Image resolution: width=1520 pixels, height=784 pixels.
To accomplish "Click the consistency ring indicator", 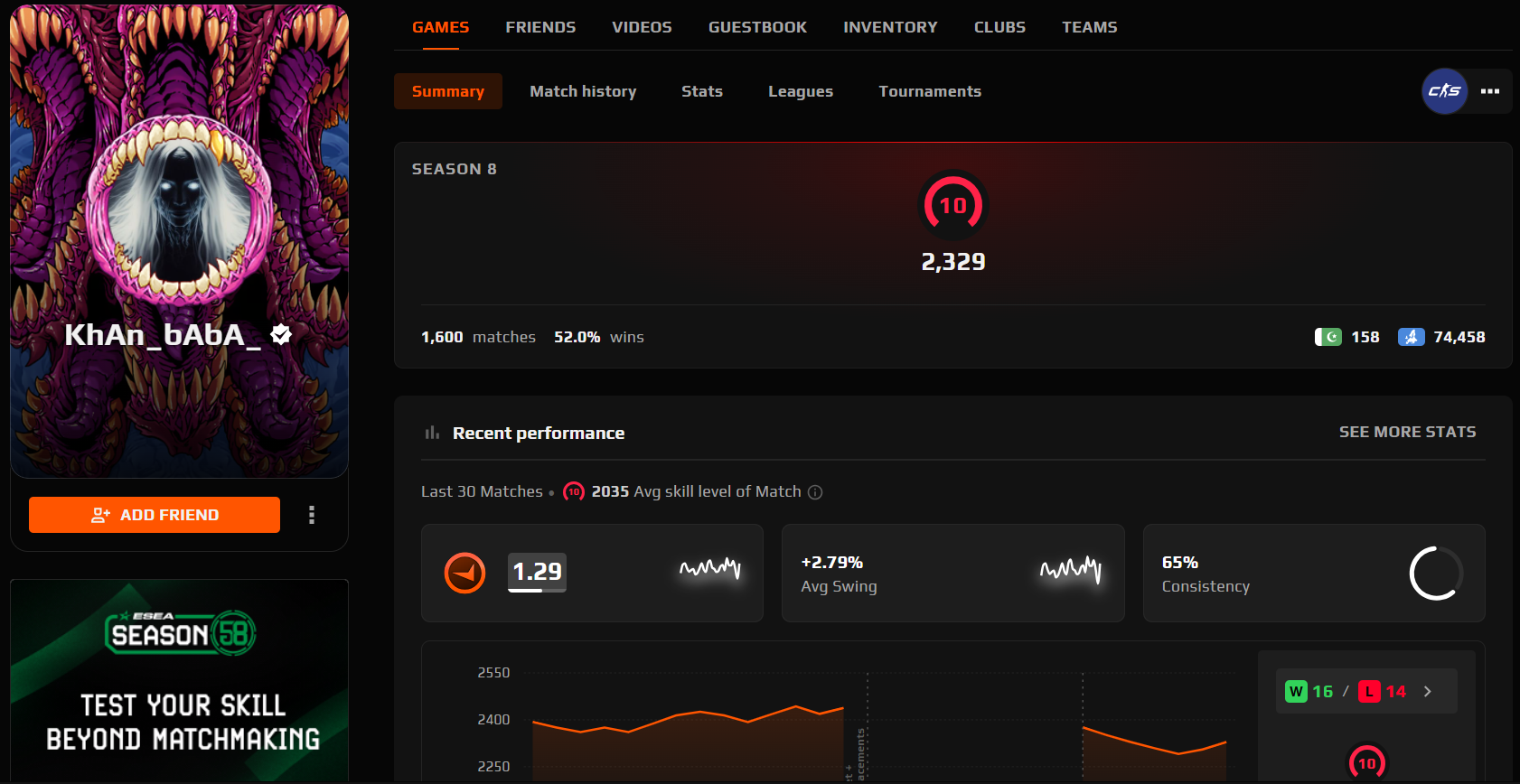I will point(1436,573).
